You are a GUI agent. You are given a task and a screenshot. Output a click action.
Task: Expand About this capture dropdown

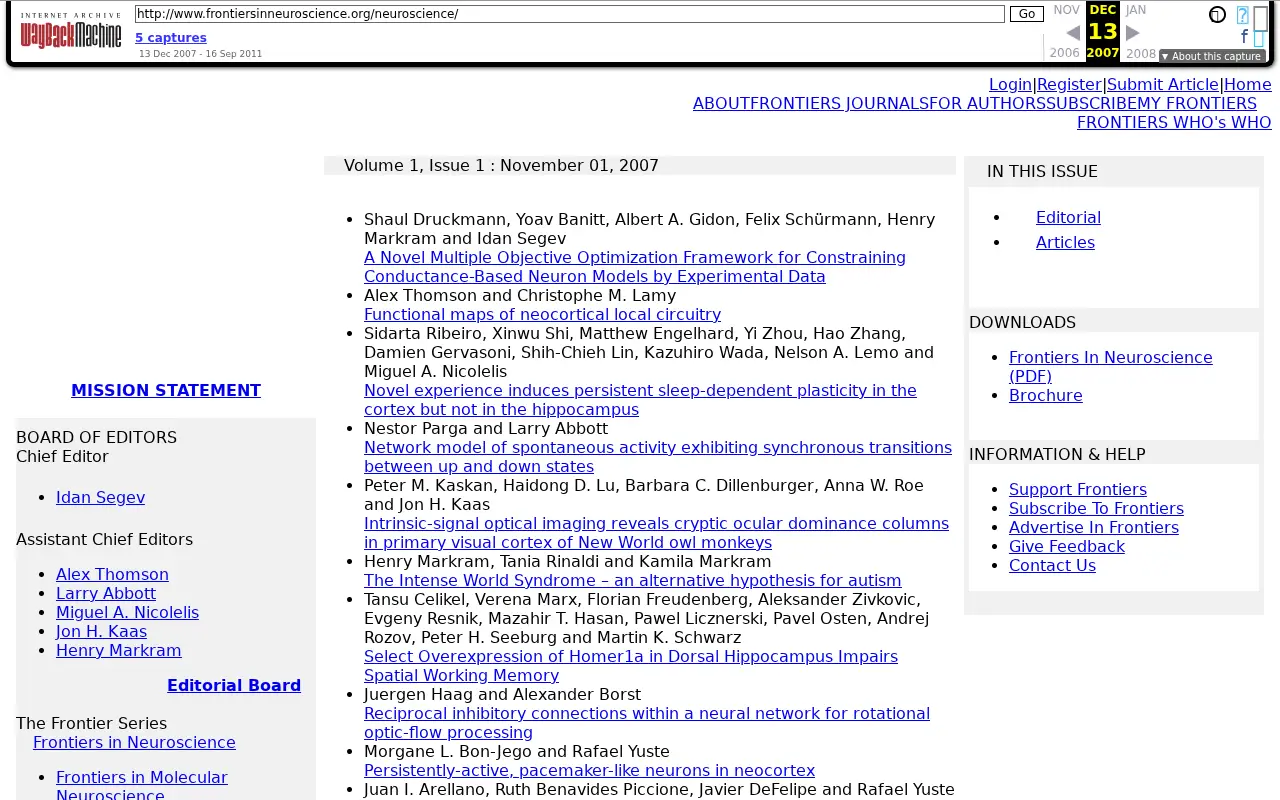[1211, 56]
